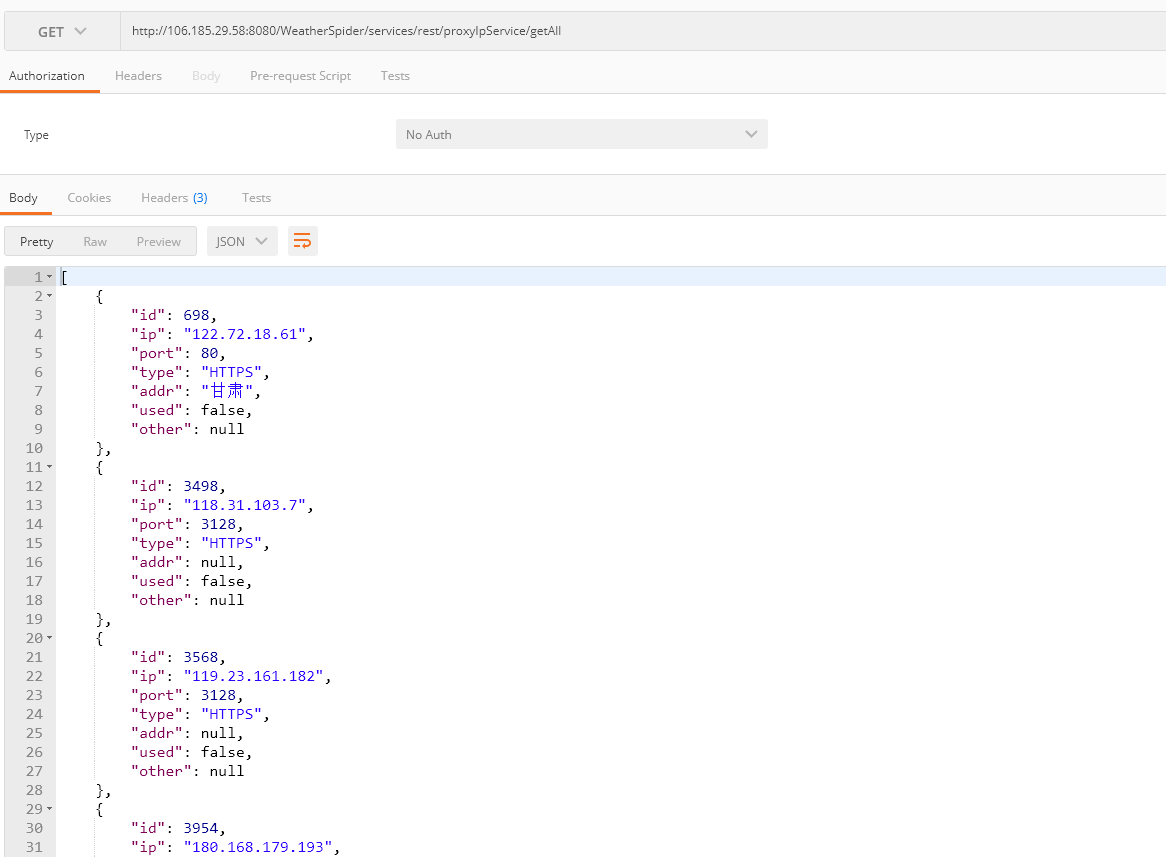The height and width of the screenshot is (857, 1166).
Task: Switch to Preview response view
Action: [159, 241]
